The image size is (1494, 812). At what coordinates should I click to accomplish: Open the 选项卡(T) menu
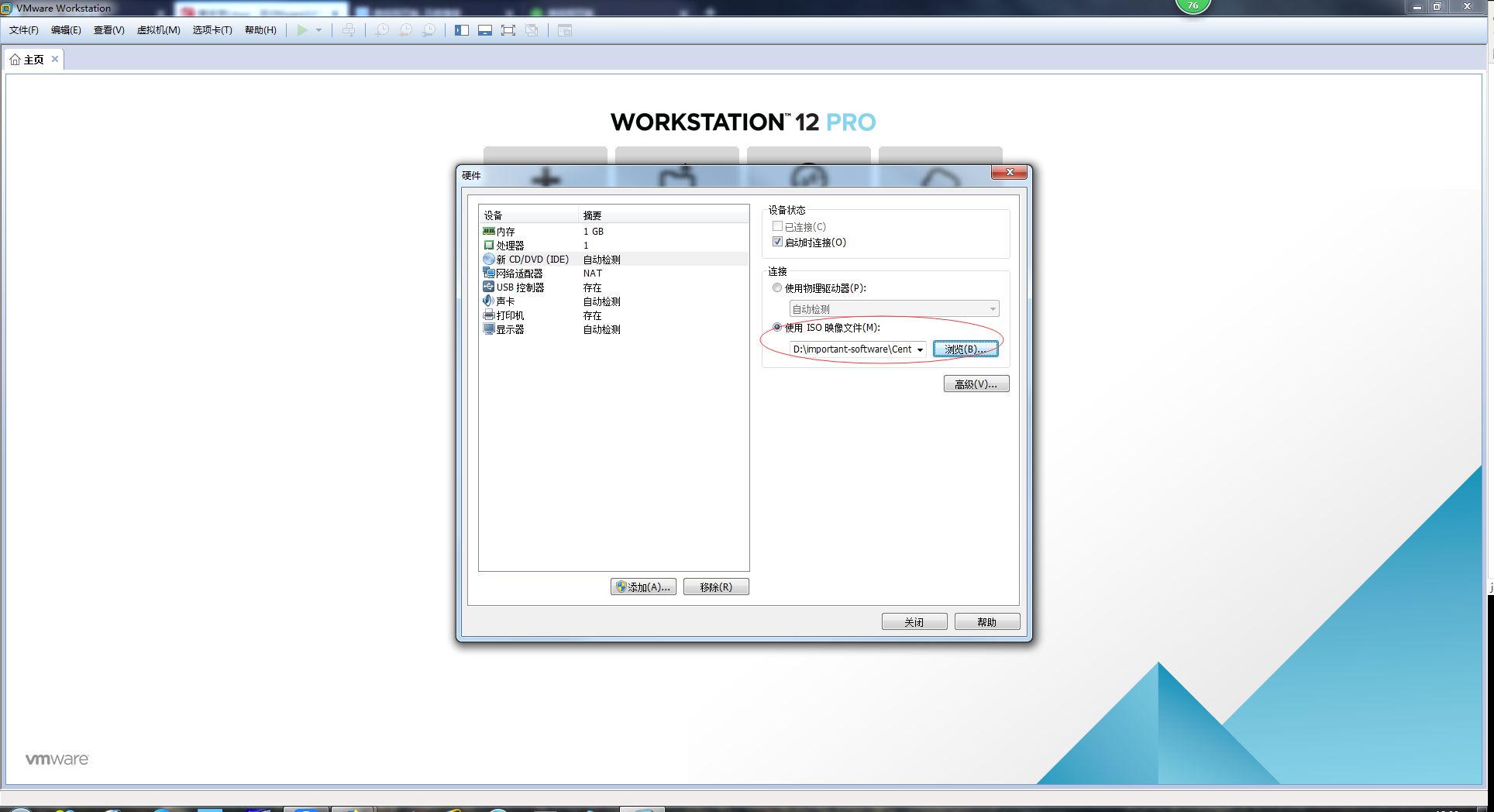(212, 30)
